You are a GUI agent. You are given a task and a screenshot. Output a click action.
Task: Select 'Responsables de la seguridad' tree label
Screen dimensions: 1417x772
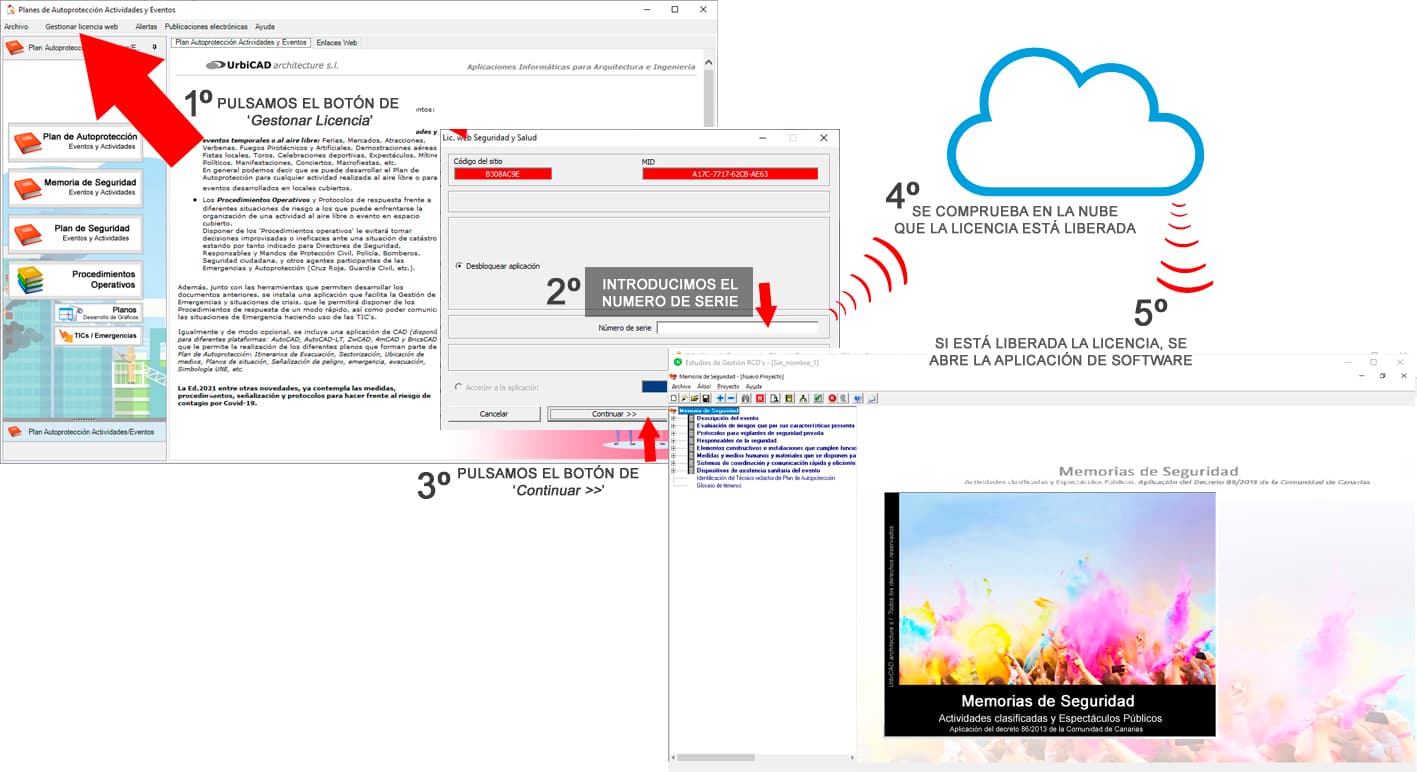737,441
